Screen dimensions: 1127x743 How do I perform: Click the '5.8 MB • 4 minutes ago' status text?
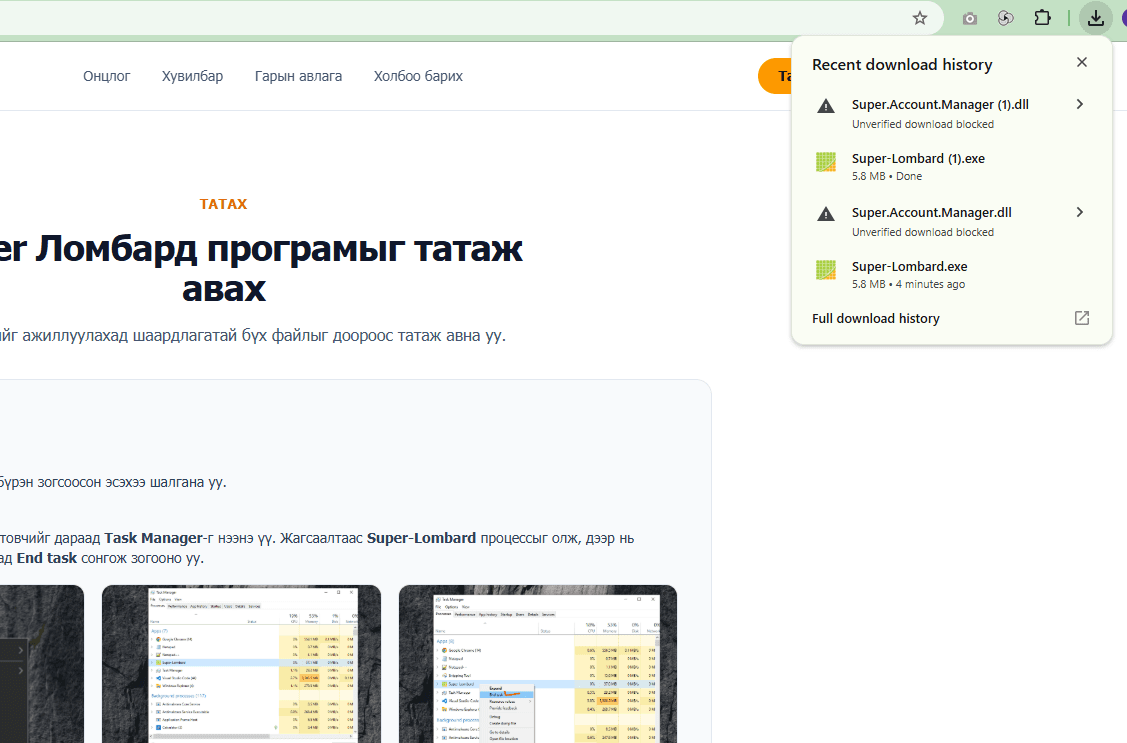click(x=908, y=284)
